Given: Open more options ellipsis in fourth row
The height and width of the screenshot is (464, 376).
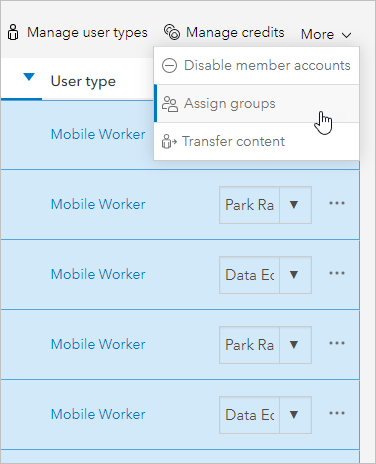Looking at the screenshot, I should point(337,343).
